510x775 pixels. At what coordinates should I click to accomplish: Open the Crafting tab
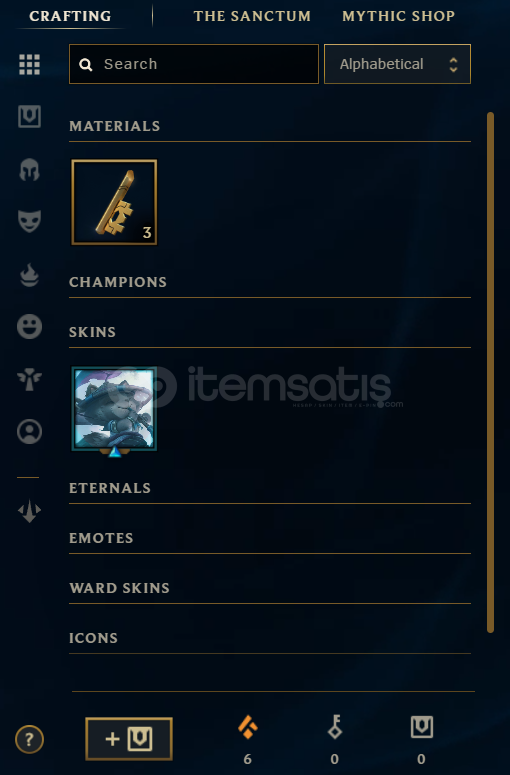[x=70, y=16]
